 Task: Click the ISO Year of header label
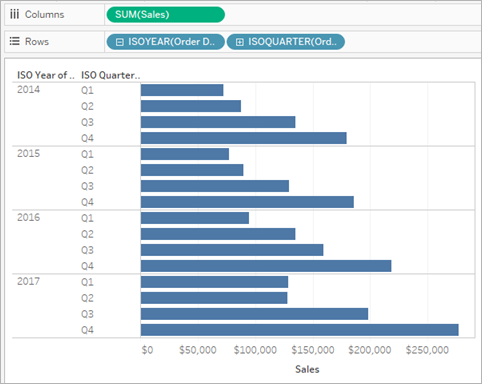click(x=46, y=75)
